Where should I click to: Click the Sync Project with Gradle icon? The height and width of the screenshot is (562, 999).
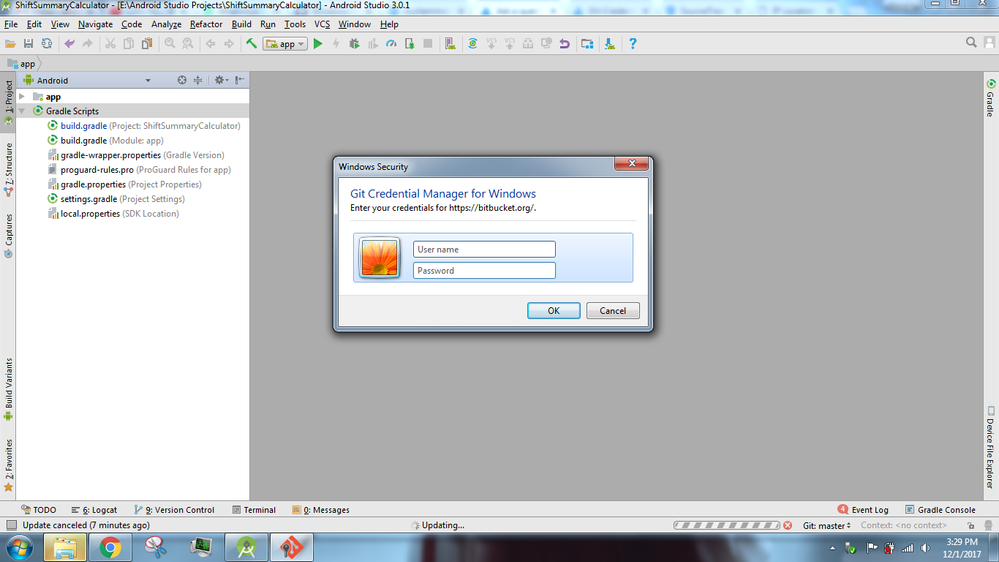click(x=473, y=43)
